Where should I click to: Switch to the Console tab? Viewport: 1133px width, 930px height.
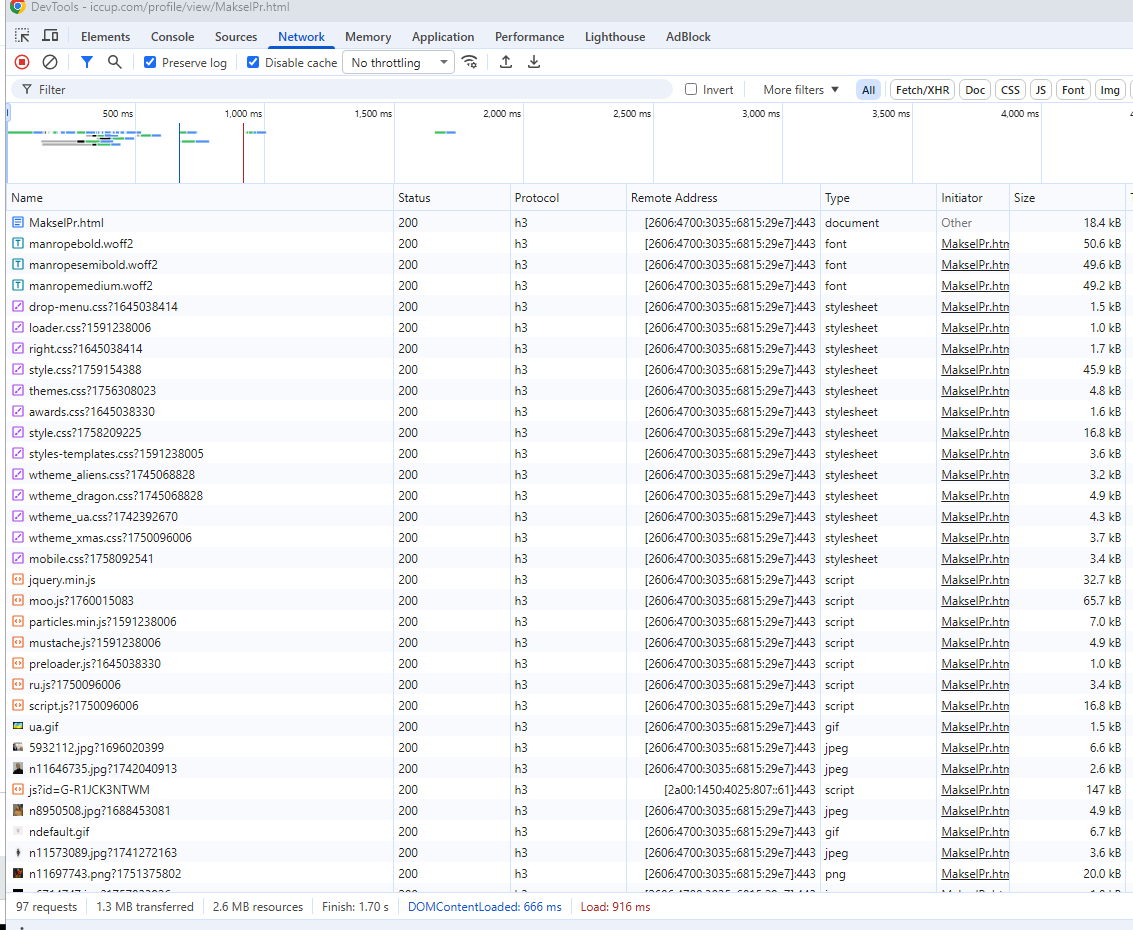click(x=172, y=37)
